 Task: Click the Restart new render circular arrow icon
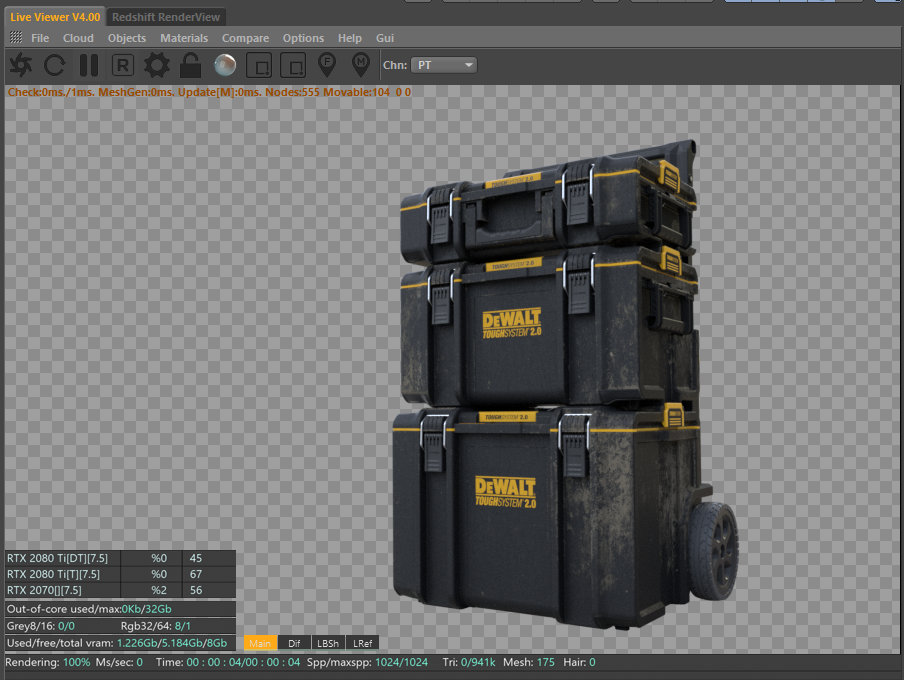(x=55, y=65)
